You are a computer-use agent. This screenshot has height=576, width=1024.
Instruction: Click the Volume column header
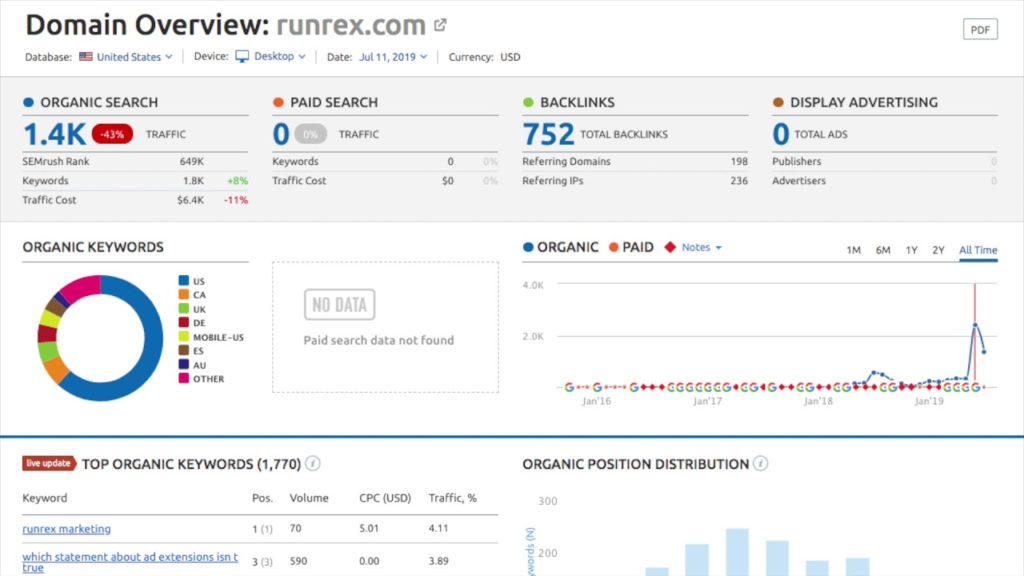coord(309,498)
